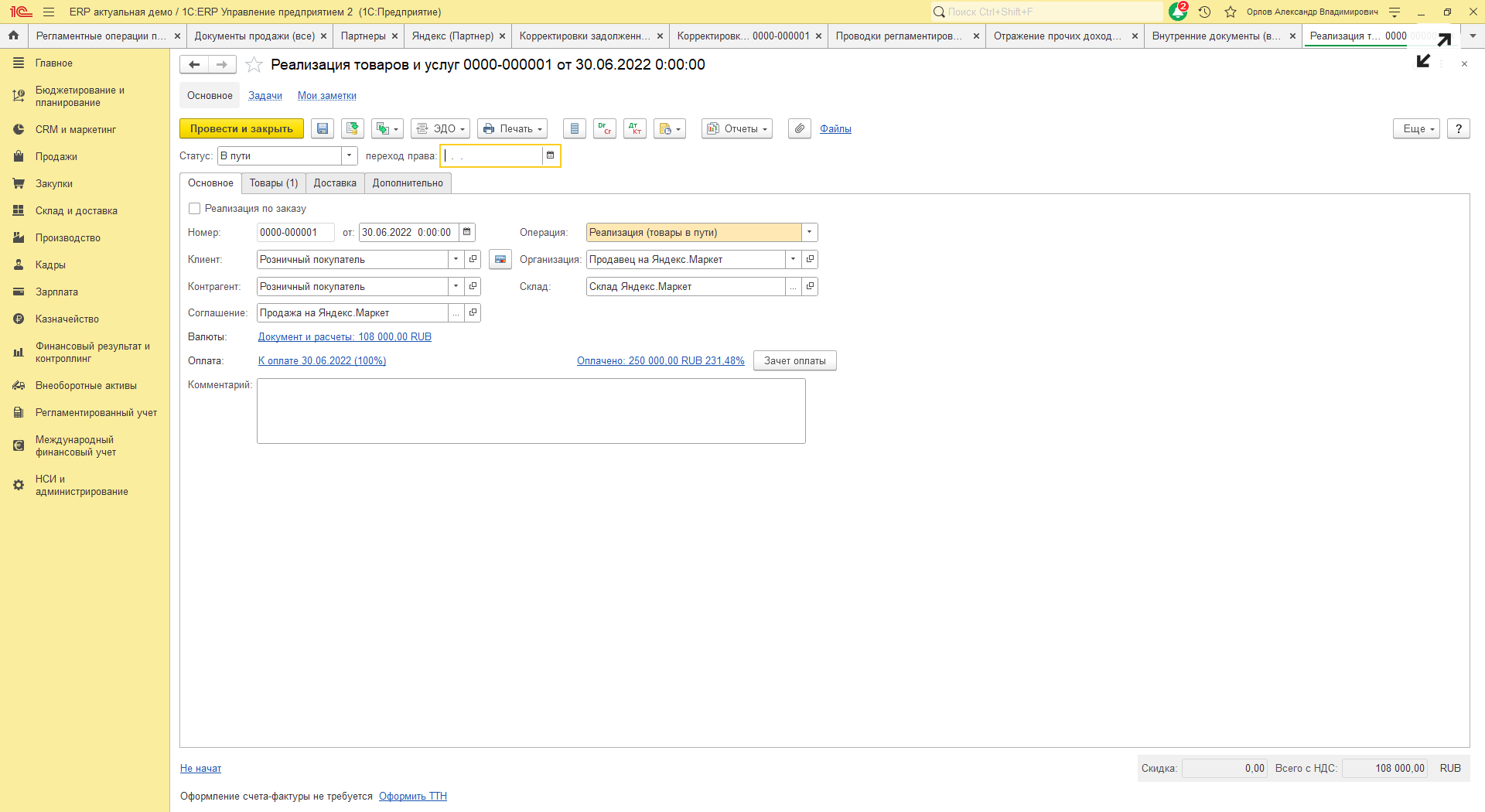Click the save document diskette icon
Image resolution: width=1485 pixels, height=812 pixels.
[x=323, y=129]
